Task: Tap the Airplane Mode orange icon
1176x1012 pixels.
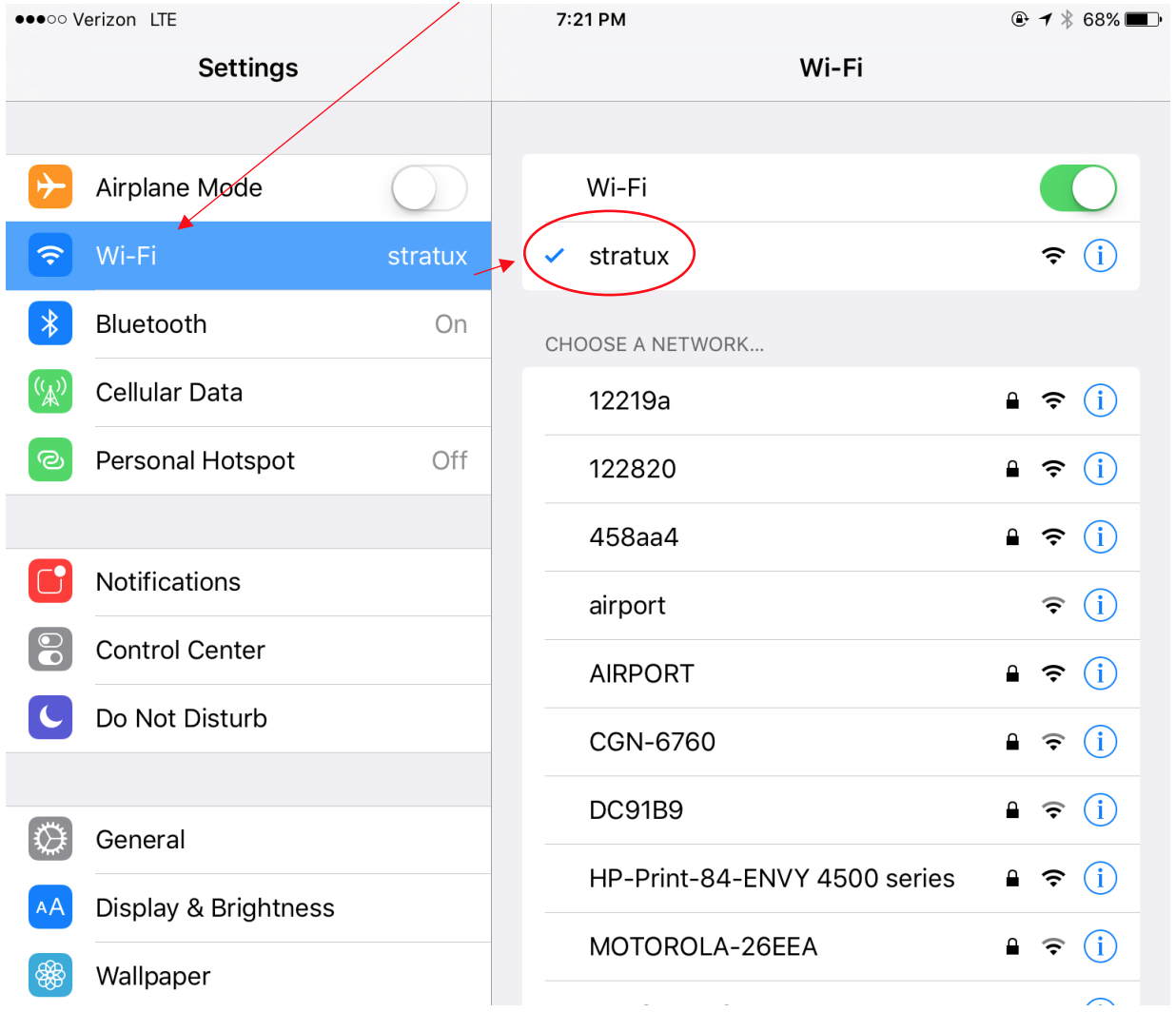Action: [x=50, y=186]
